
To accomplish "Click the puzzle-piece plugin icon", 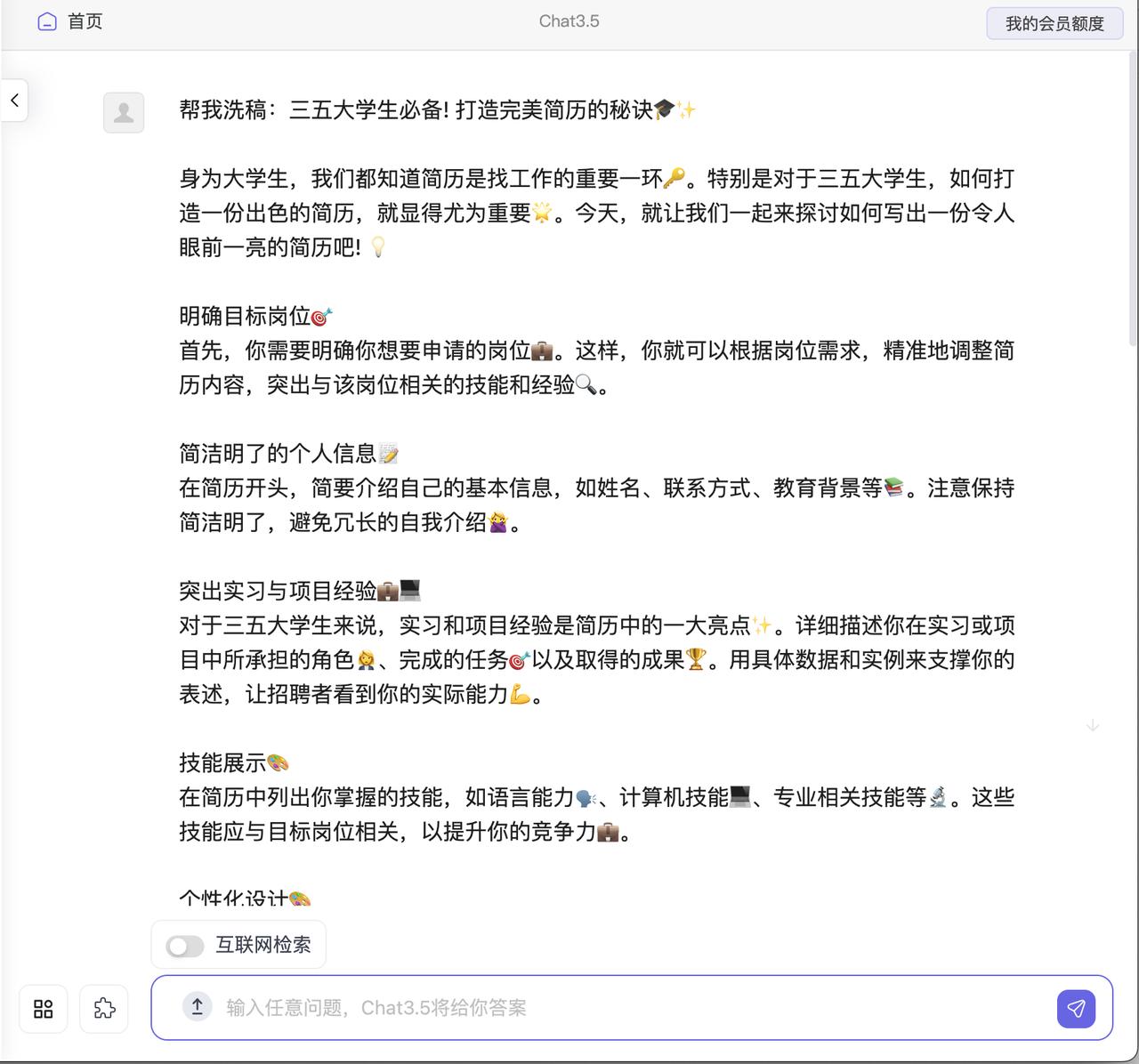I will click(104, 1009).
